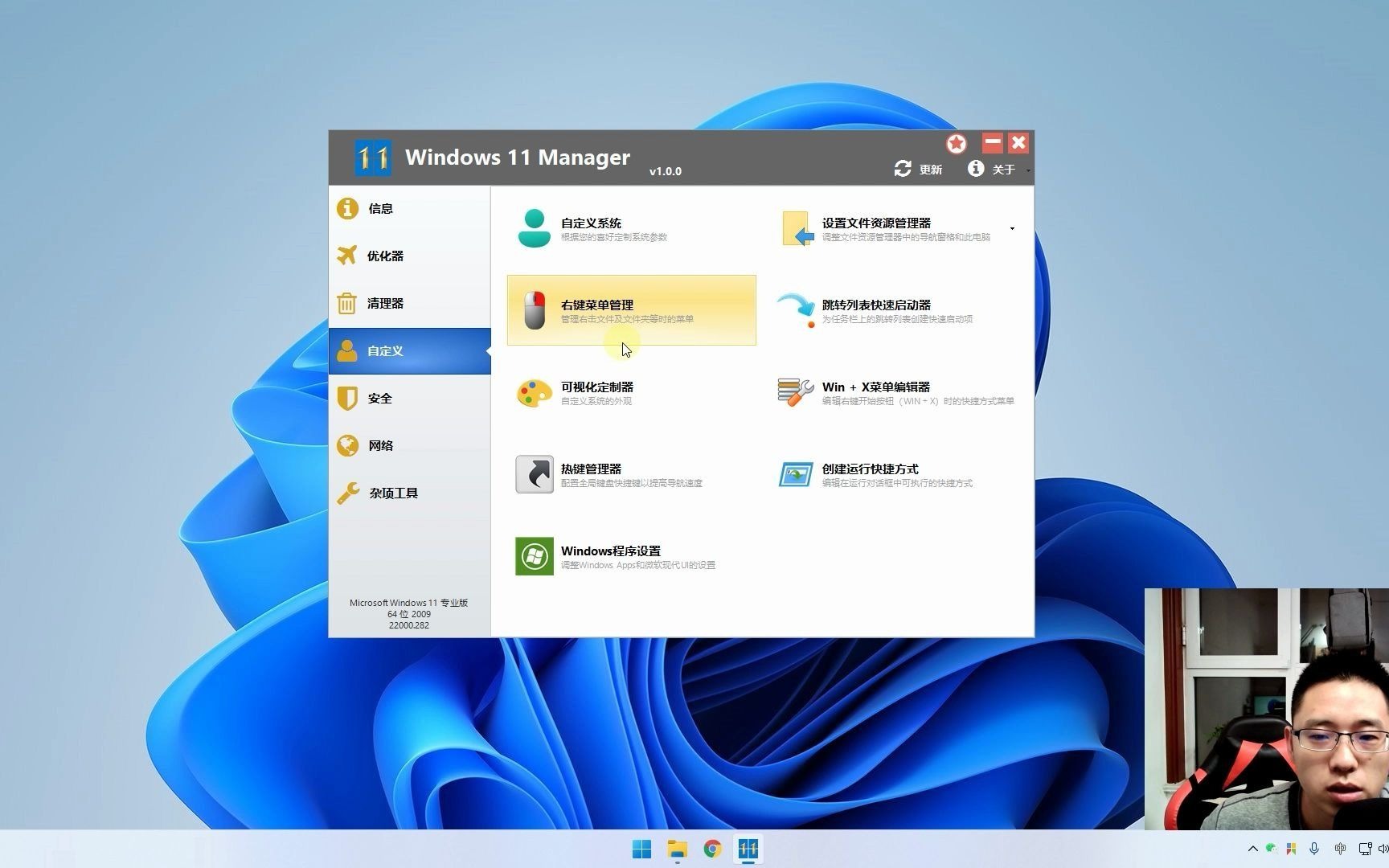Click the Microsoft Windows 11 专业版 text
Viewport: 1389px width, 868px height.
pos(408,603)
